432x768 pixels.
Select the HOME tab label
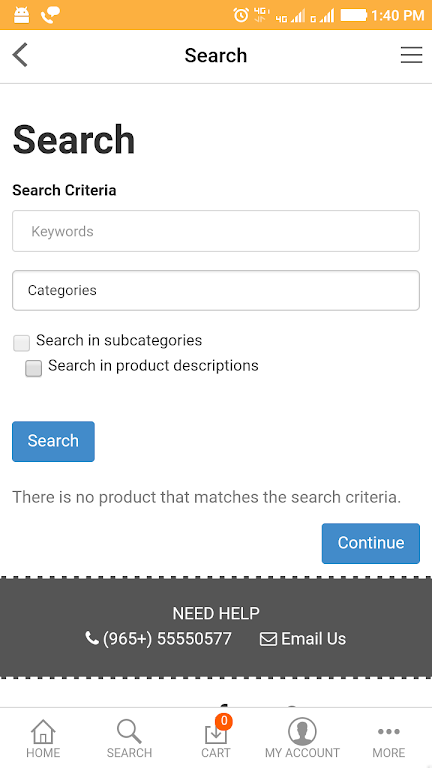43,753
